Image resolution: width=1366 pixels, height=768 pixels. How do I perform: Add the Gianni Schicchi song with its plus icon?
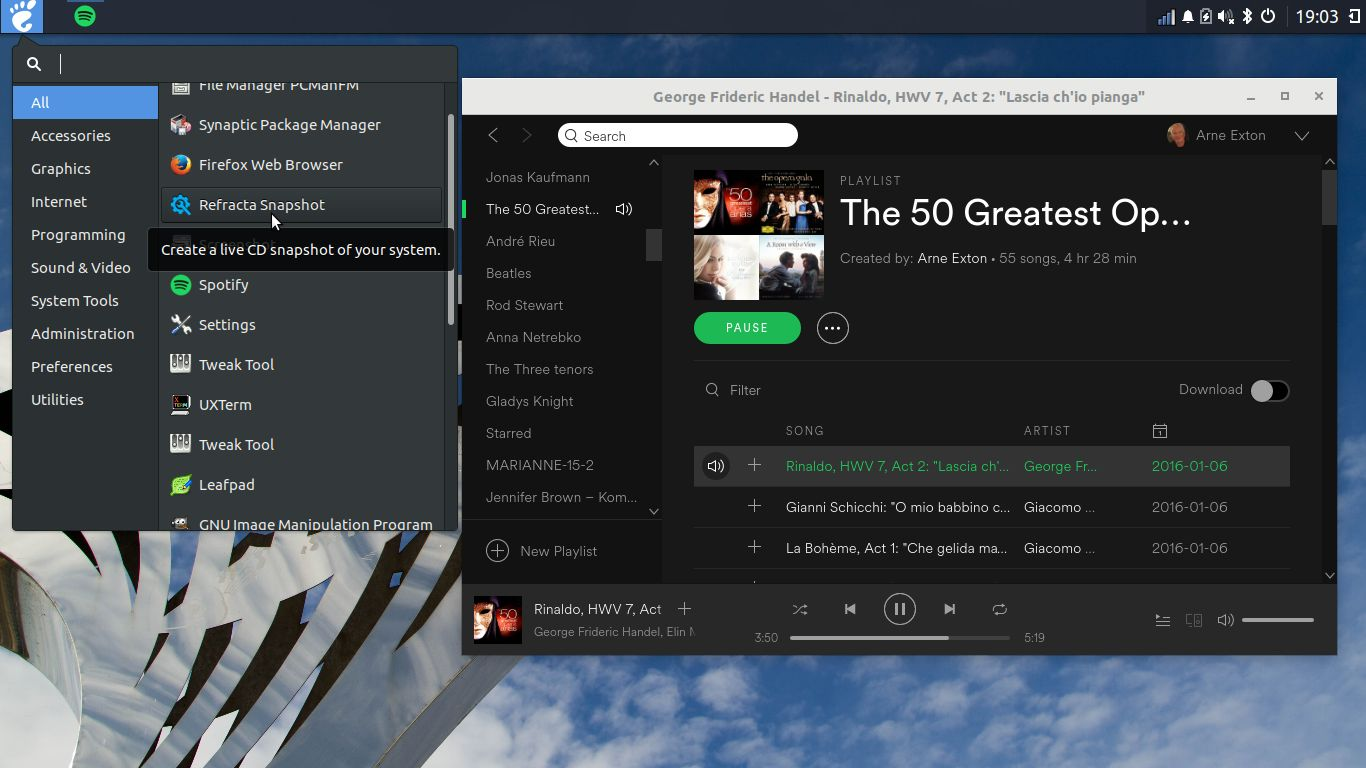(755, 507)
